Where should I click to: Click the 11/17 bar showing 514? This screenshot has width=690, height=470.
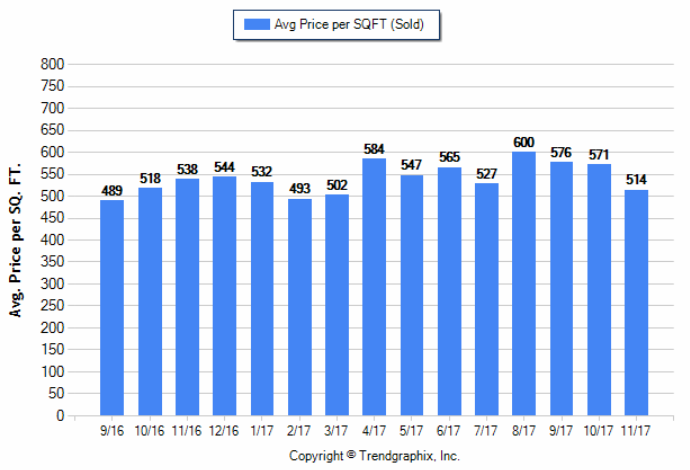(x=636, y=303)
